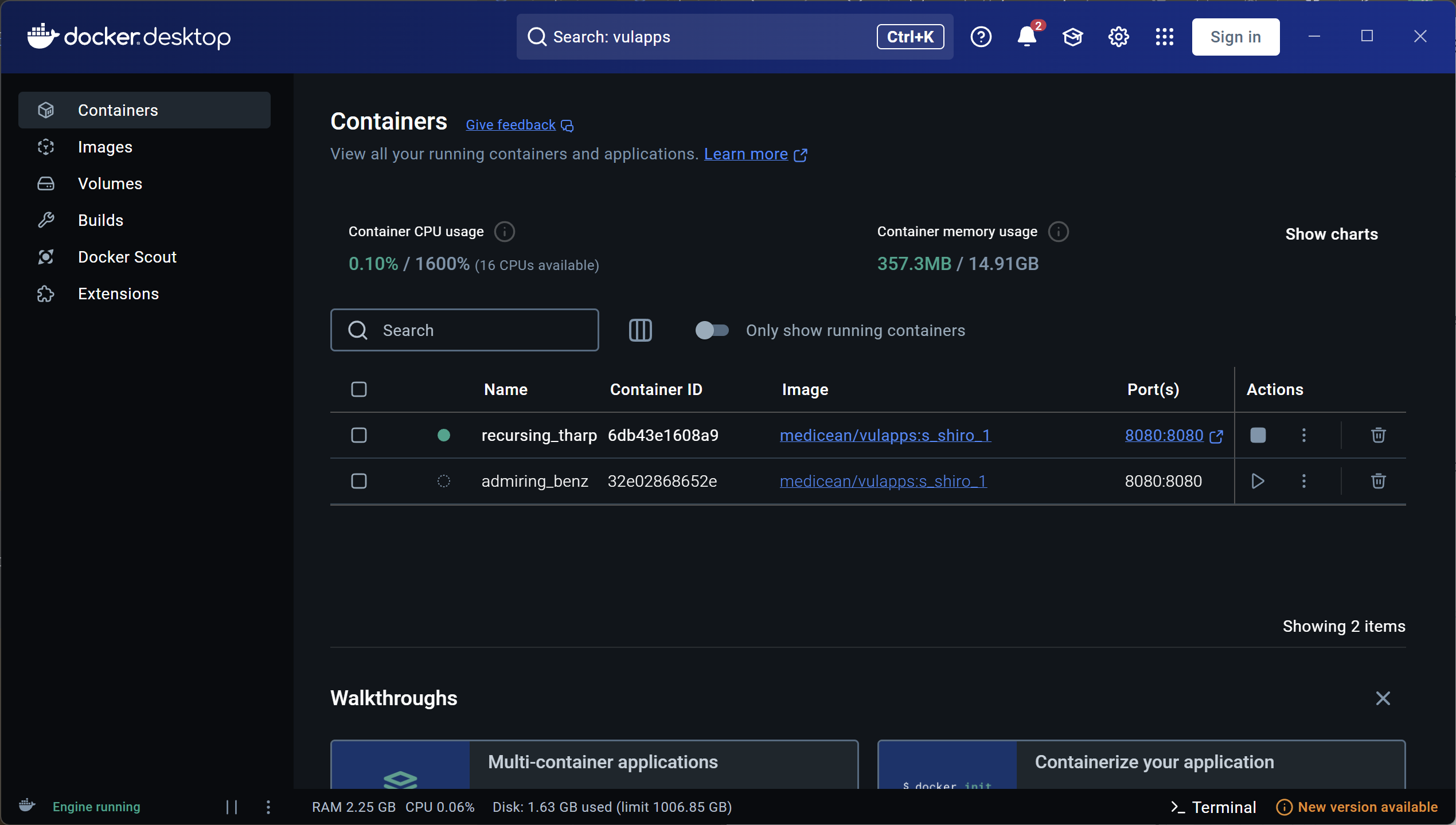The image size is (1456, 825).
Task: Open engine options menu in status bar
Action: [x=268, y=807]
